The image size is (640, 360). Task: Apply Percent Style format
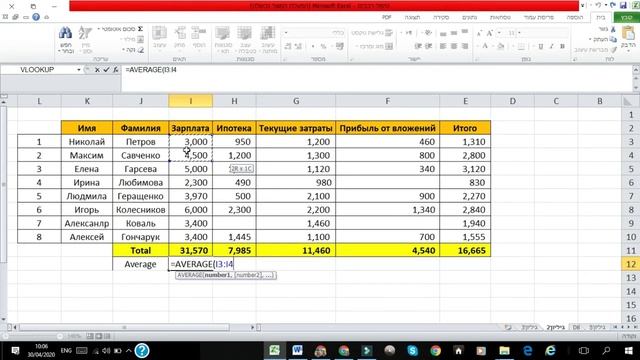click(x=323, y=47)
